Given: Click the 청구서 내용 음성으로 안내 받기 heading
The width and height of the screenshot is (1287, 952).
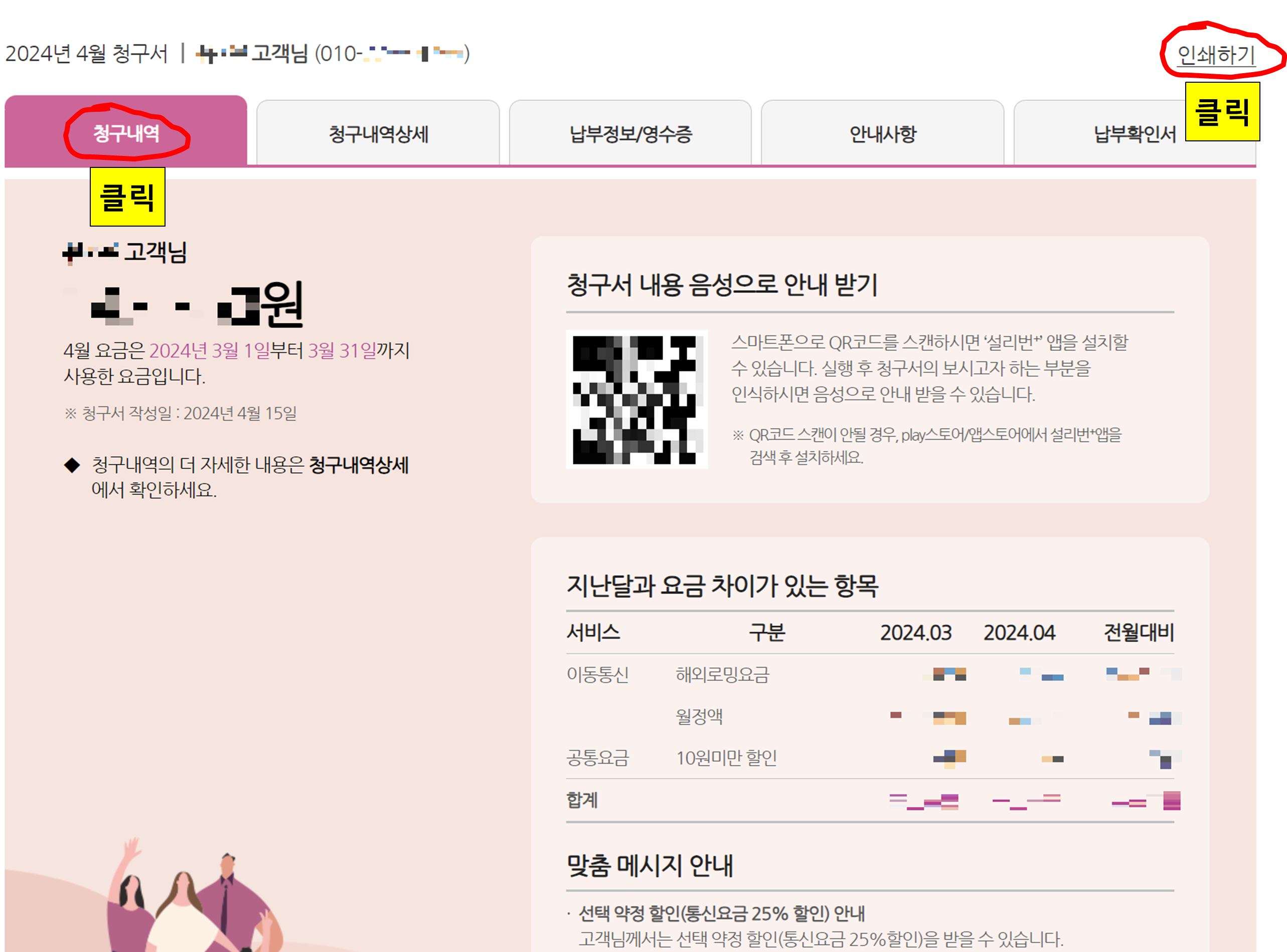Looking at the screenshot, I should [x=722, y=285].
